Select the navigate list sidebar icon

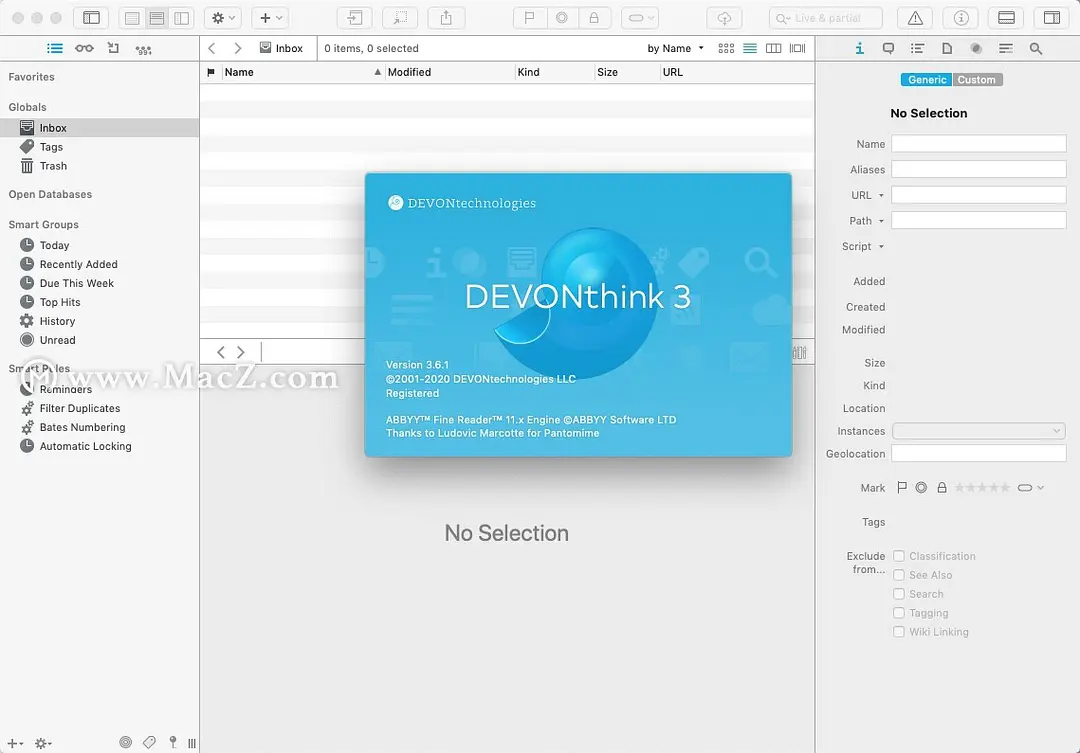54,48
